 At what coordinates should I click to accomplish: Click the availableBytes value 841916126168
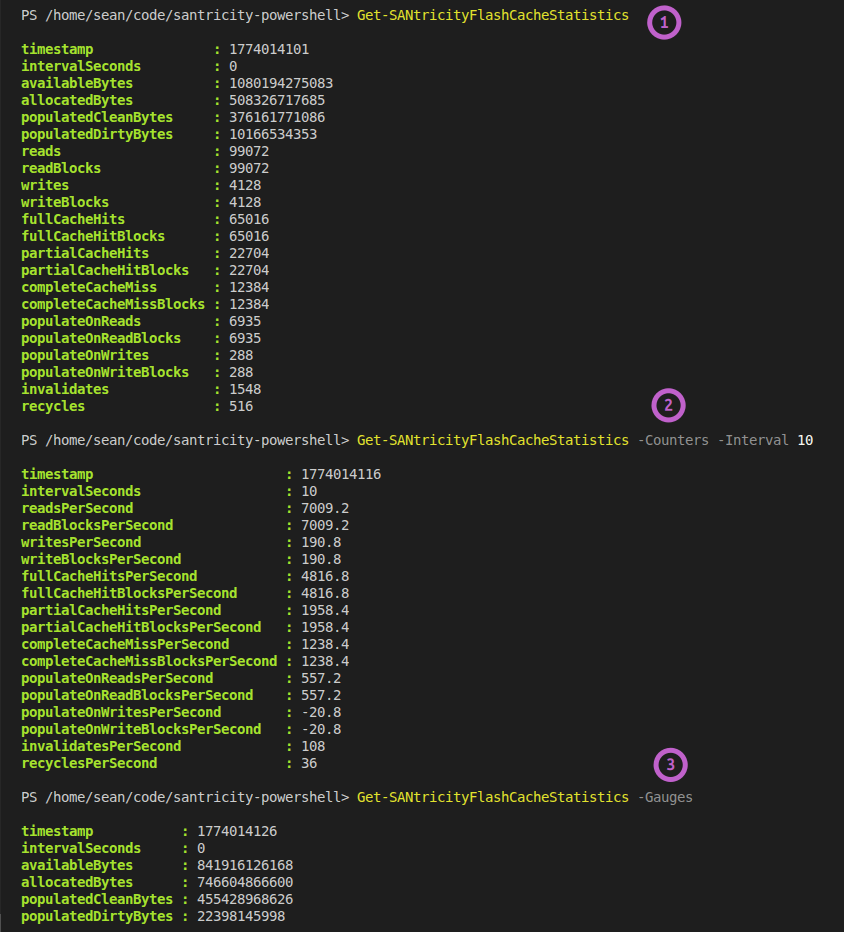[245, 865]
